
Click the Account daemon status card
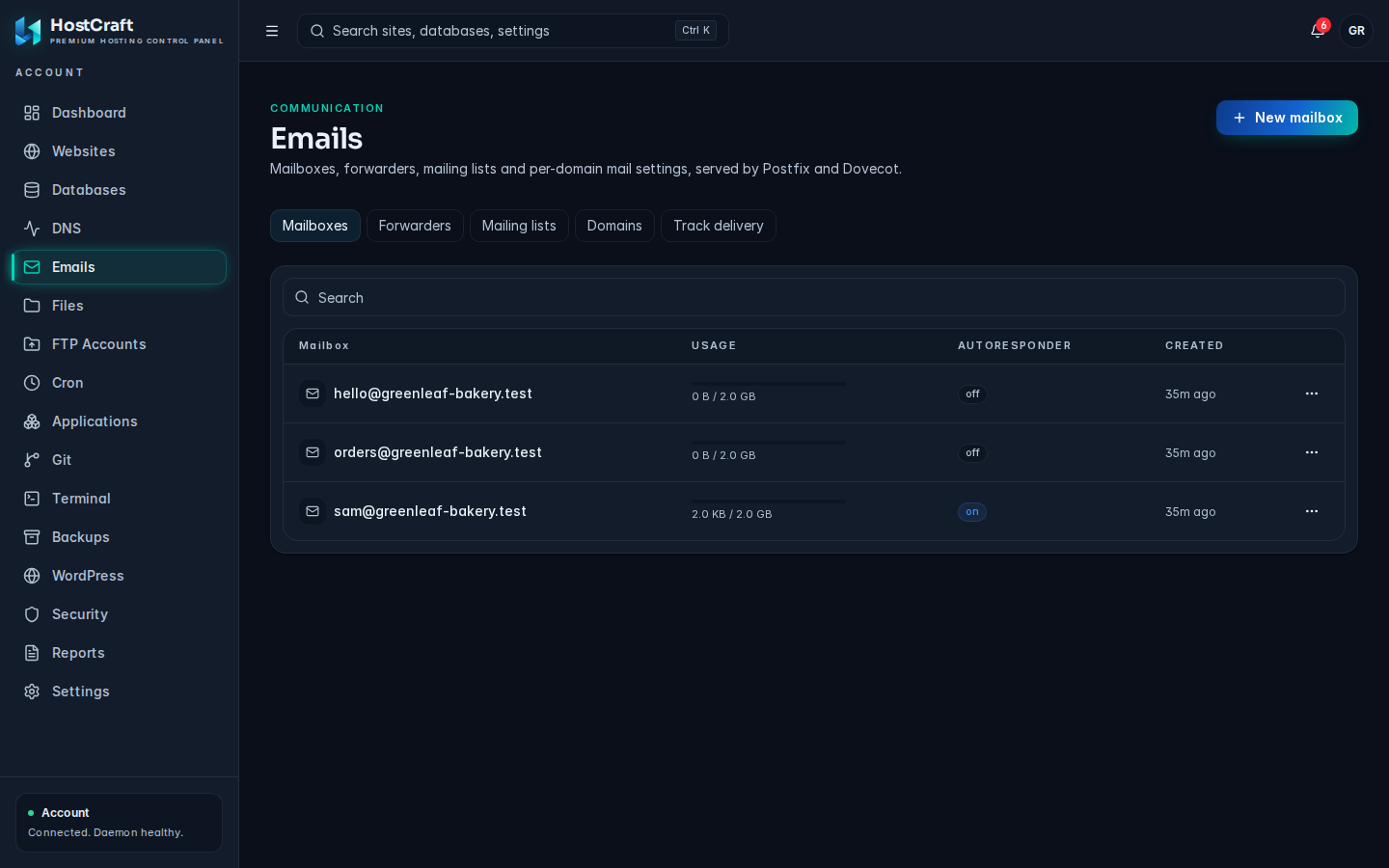[x=119, y=823]
